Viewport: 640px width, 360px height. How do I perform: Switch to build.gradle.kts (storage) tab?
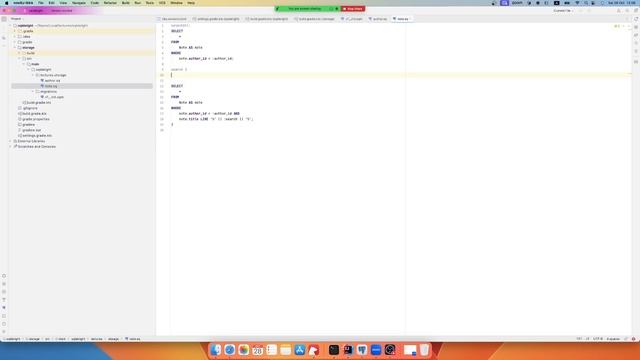[x=314, y=19]
